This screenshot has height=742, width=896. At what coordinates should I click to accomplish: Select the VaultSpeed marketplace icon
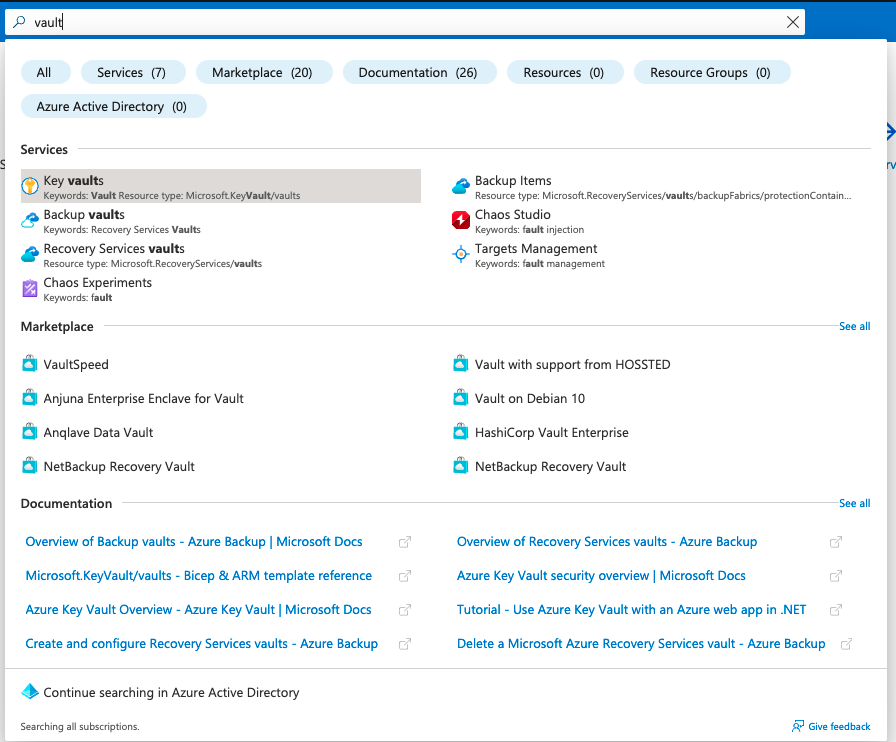(30, 364)
